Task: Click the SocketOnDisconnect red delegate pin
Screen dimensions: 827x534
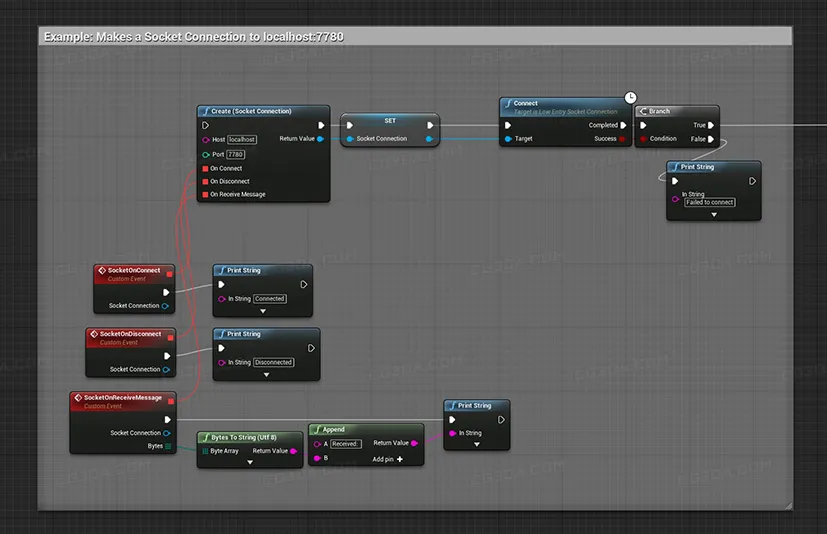Action: (x=170, y=338)
